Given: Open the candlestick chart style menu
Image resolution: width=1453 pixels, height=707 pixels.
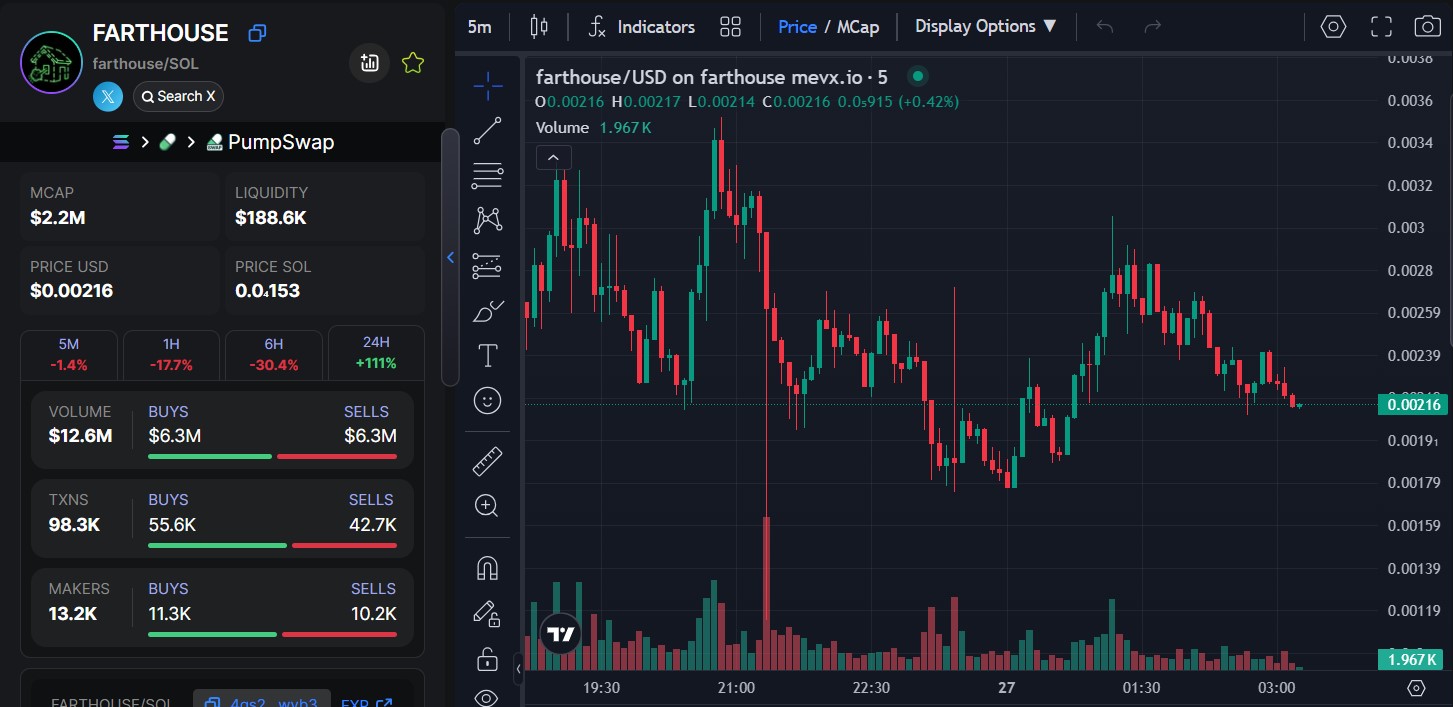Looking at the screenshot, I should point(539,27).
